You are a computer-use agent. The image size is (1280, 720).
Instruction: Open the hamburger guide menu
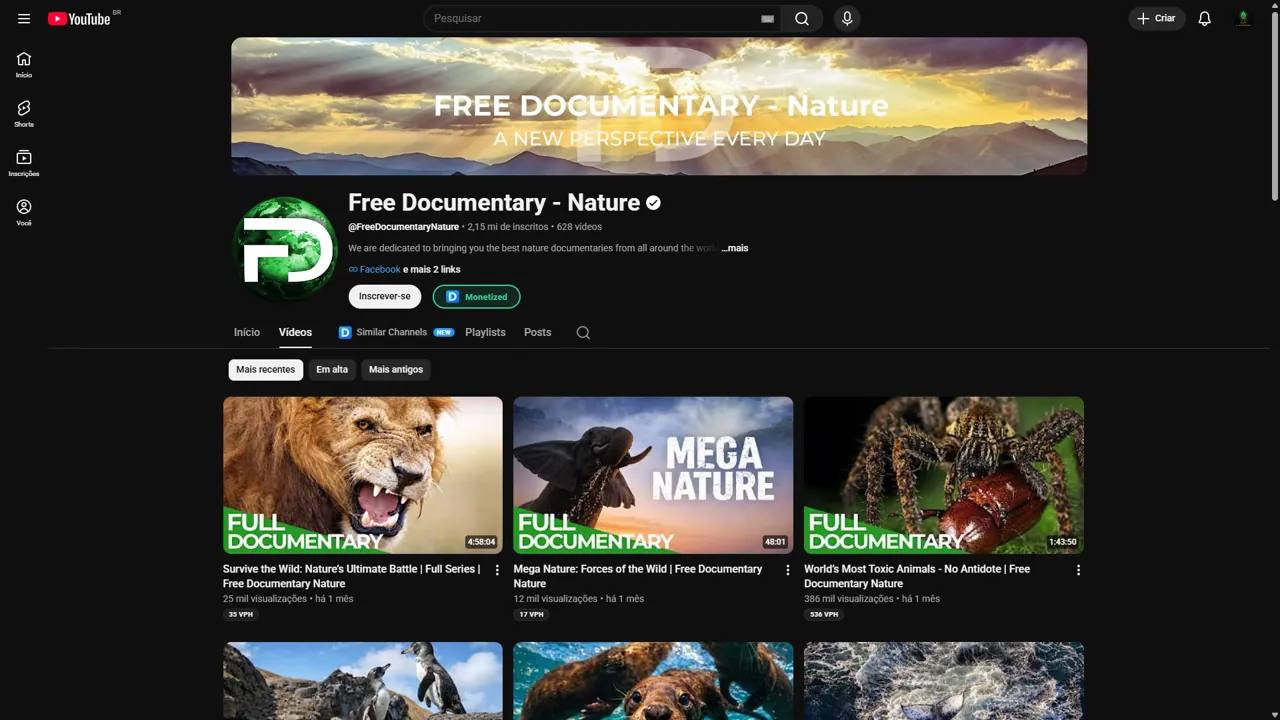click(24, 18)
